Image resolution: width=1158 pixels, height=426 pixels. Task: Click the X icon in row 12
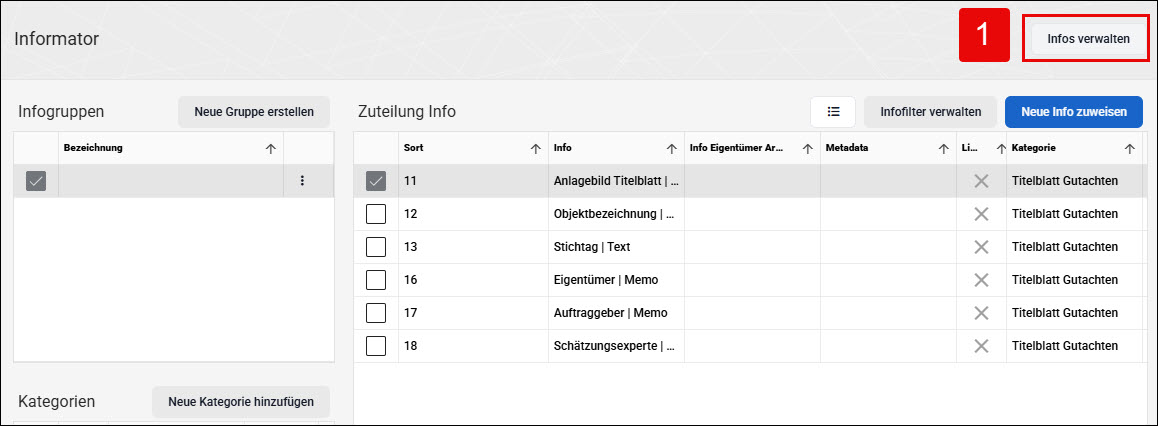point(981,214)
